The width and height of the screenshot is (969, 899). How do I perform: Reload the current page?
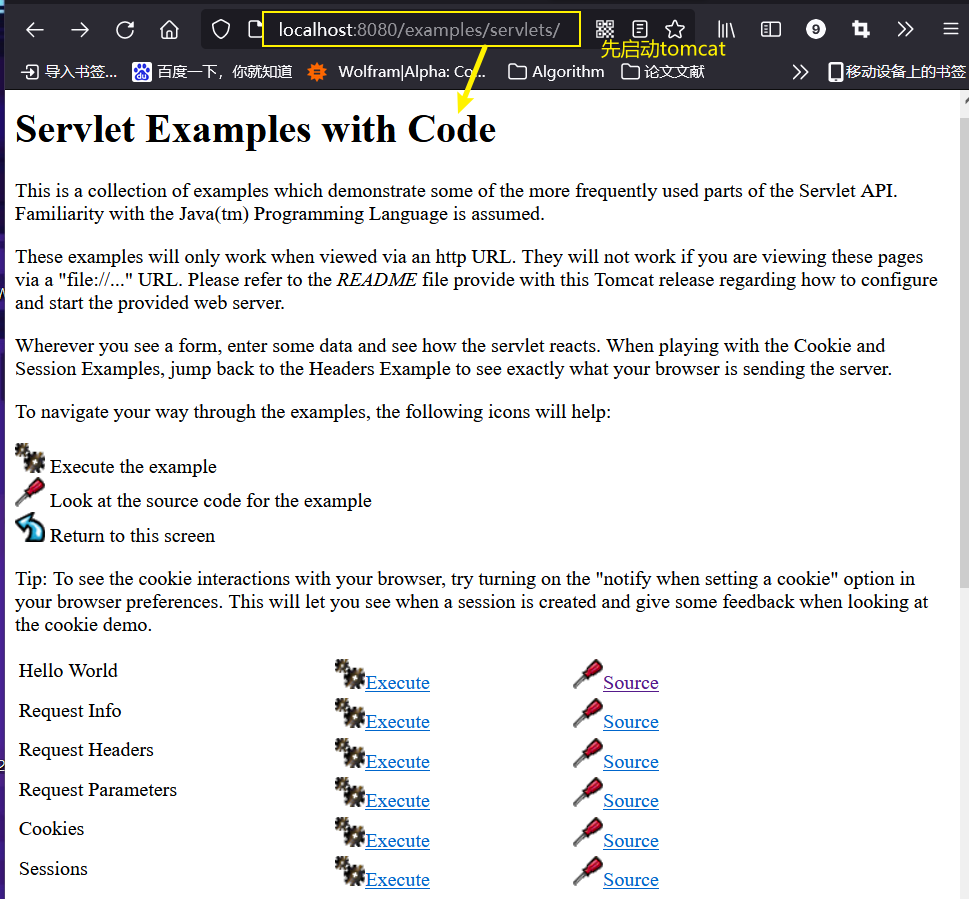click(125, 30)
